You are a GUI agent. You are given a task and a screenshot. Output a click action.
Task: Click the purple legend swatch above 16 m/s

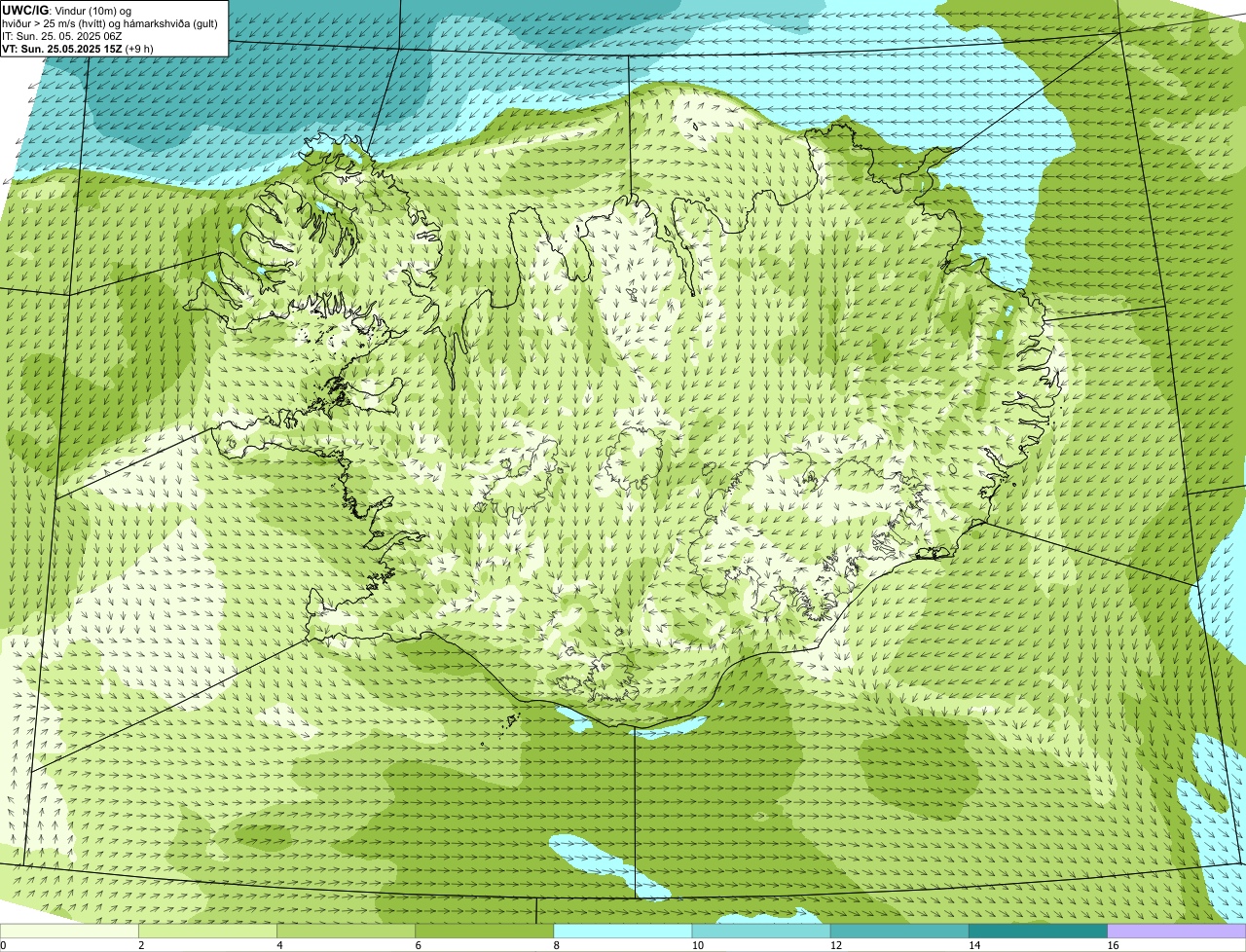pos(1177,932)
